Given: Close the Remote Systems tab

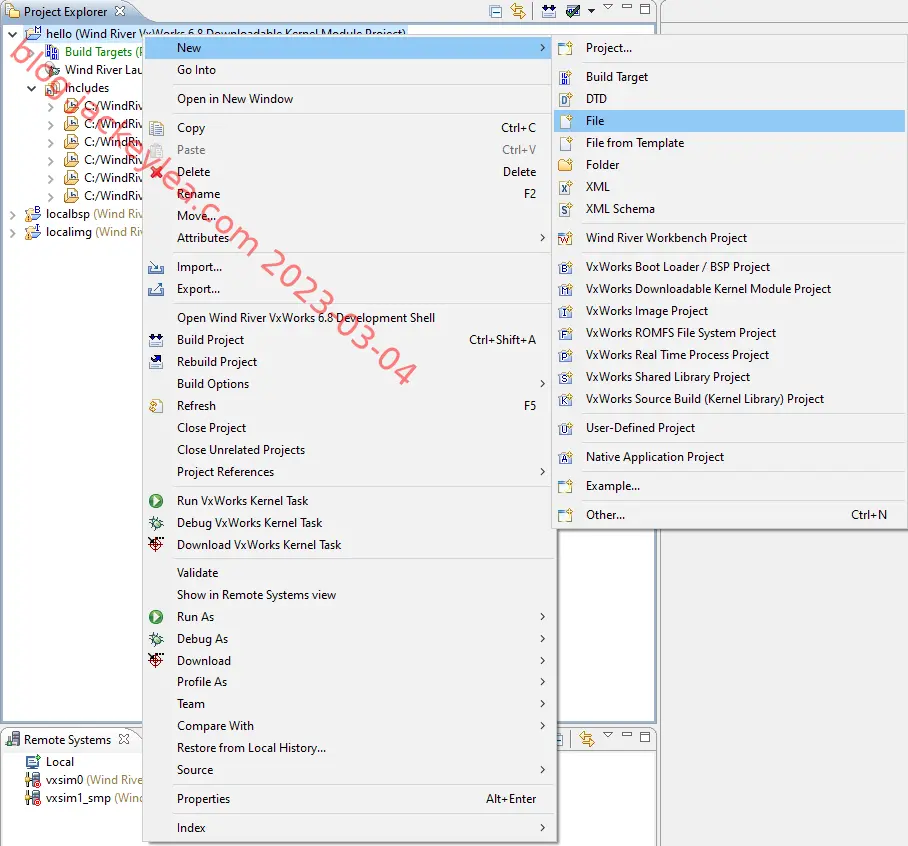Looking at the screenshot, I should [124, 739].
